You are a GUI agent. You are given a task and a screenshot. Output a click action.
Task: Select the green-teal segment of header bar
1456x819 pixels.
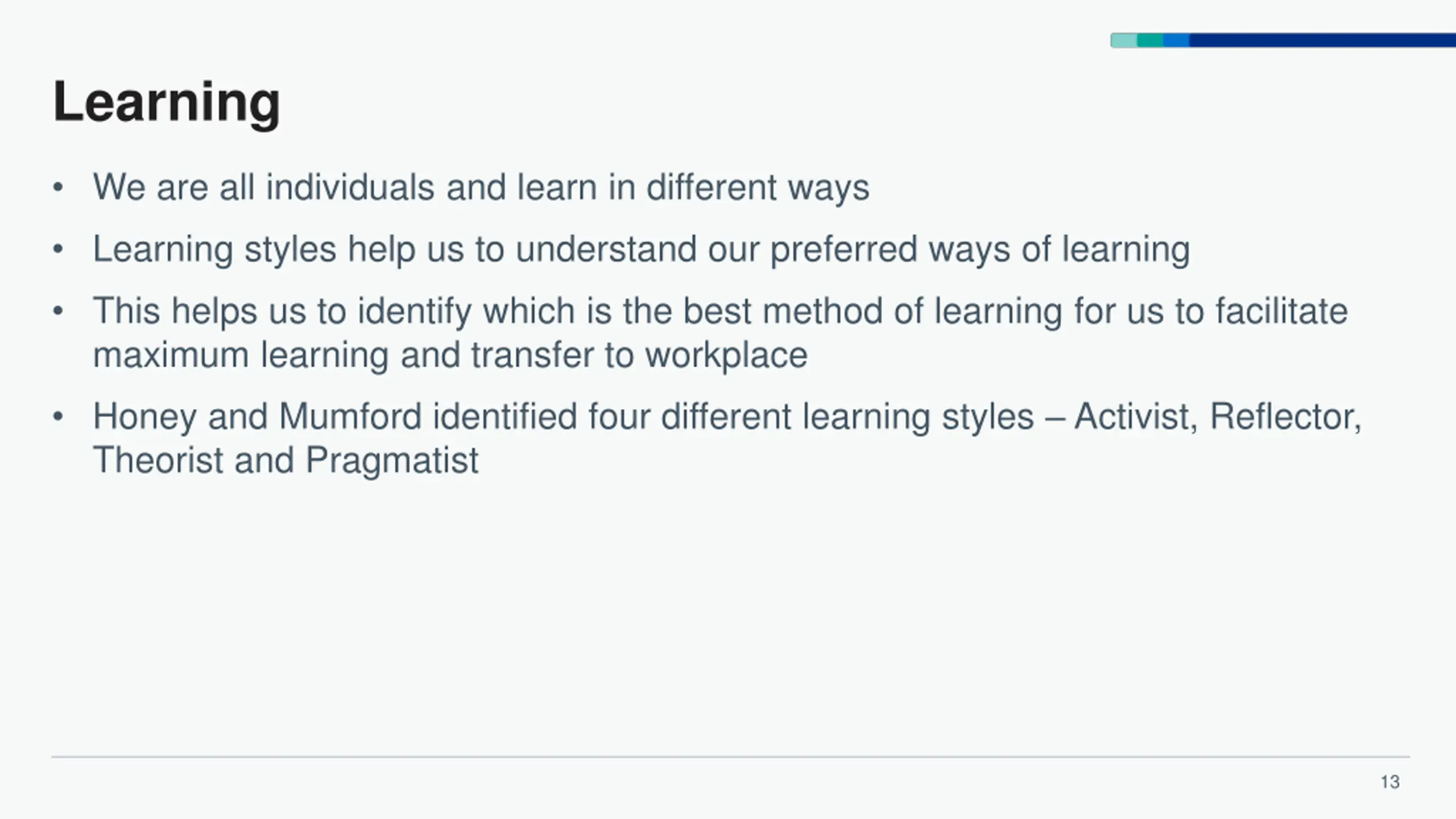point(1150,40)
